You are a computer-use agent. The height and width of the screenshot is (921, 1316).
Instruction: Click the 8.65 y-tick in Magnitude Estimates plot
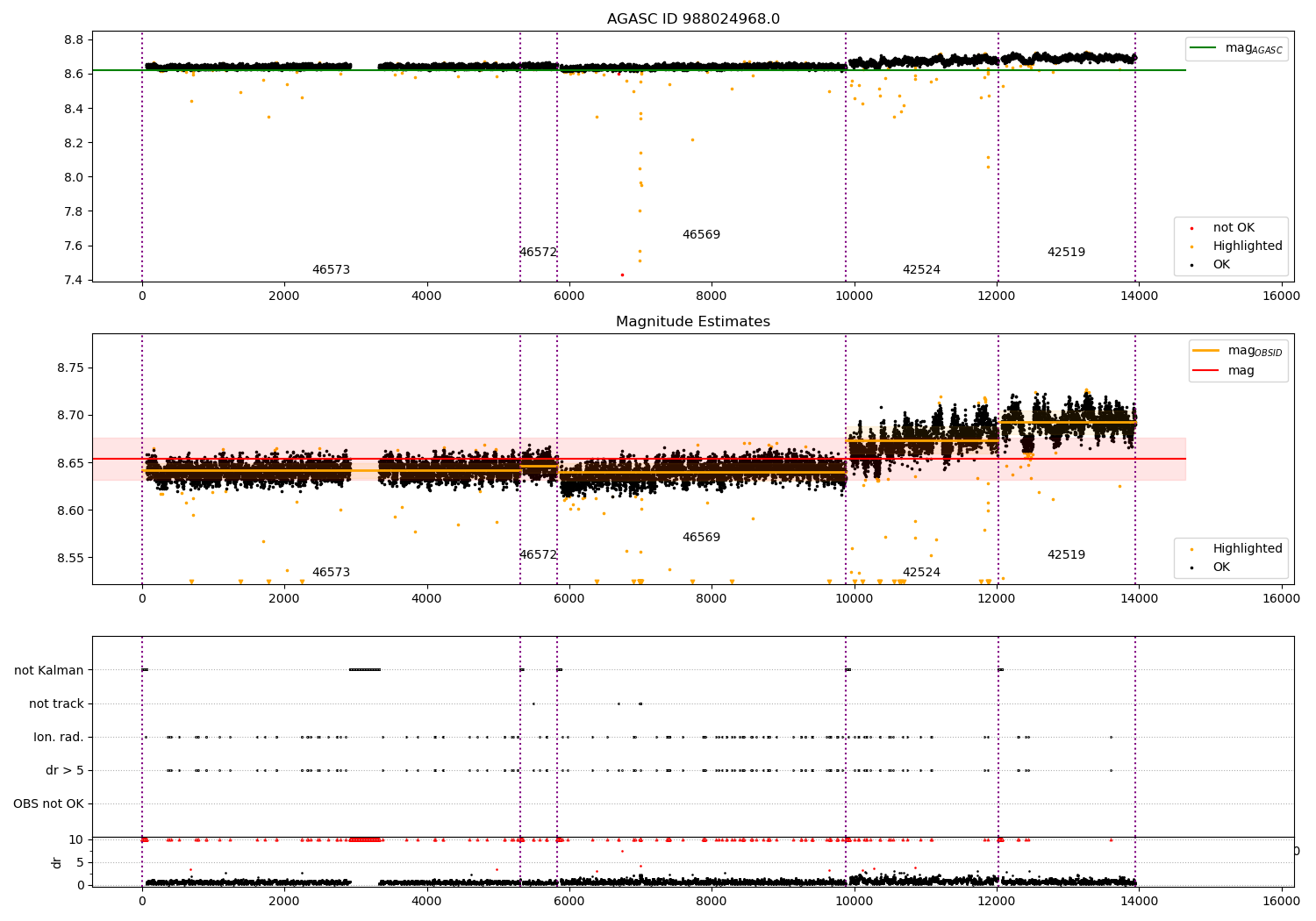pos(71,463)
